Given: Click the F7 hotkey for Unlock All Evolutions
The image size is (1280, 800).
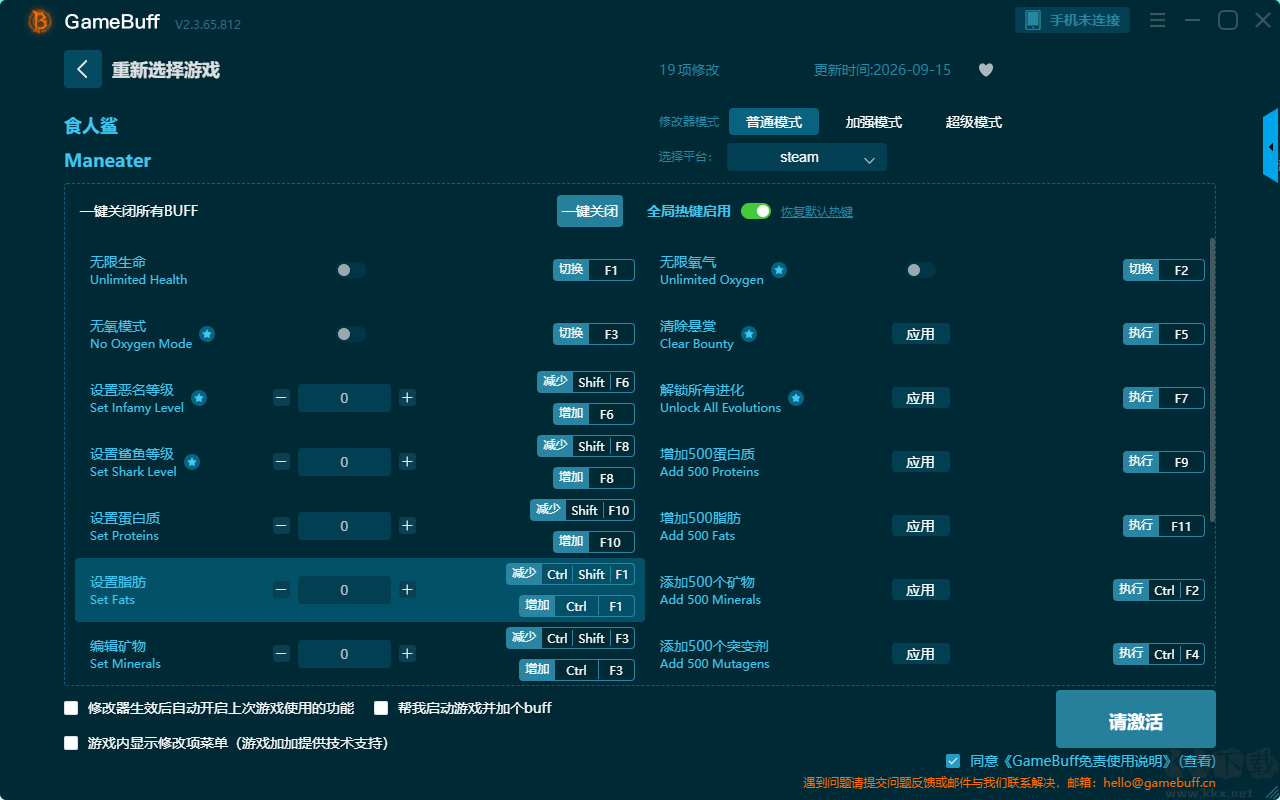Looking at the screenshot, I should click(1164, 398).
